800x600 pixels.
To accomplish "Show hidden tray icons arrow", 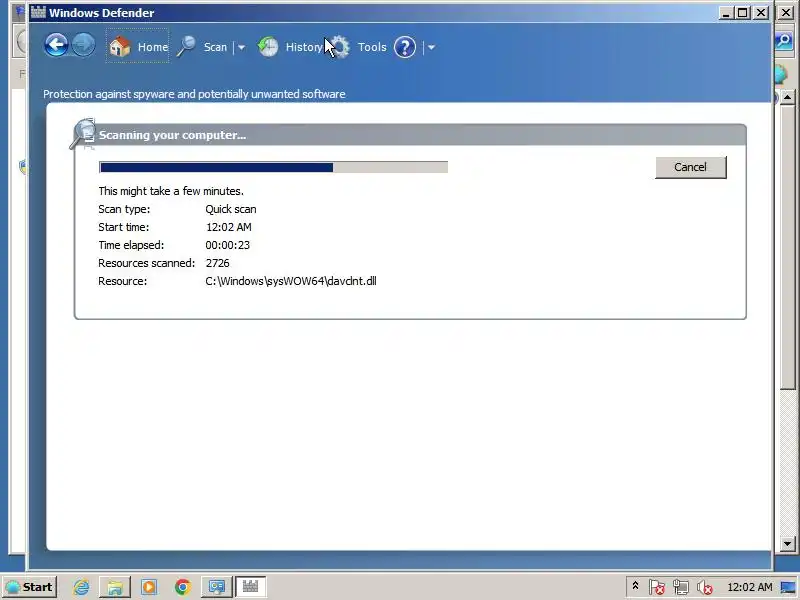I will click(x=635, y=586).
